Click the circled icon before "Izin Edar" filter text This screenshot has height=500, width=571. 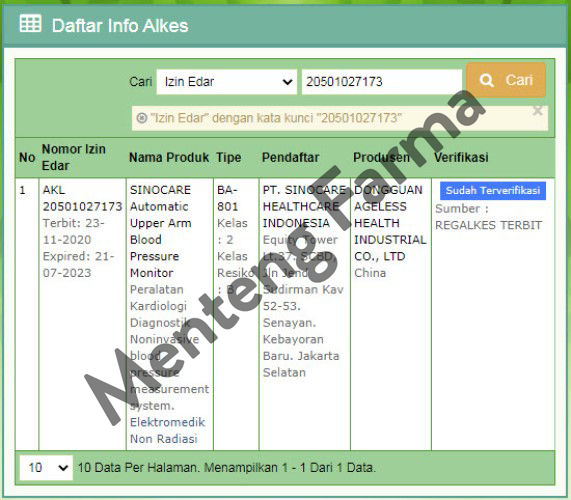coord(142,118)
